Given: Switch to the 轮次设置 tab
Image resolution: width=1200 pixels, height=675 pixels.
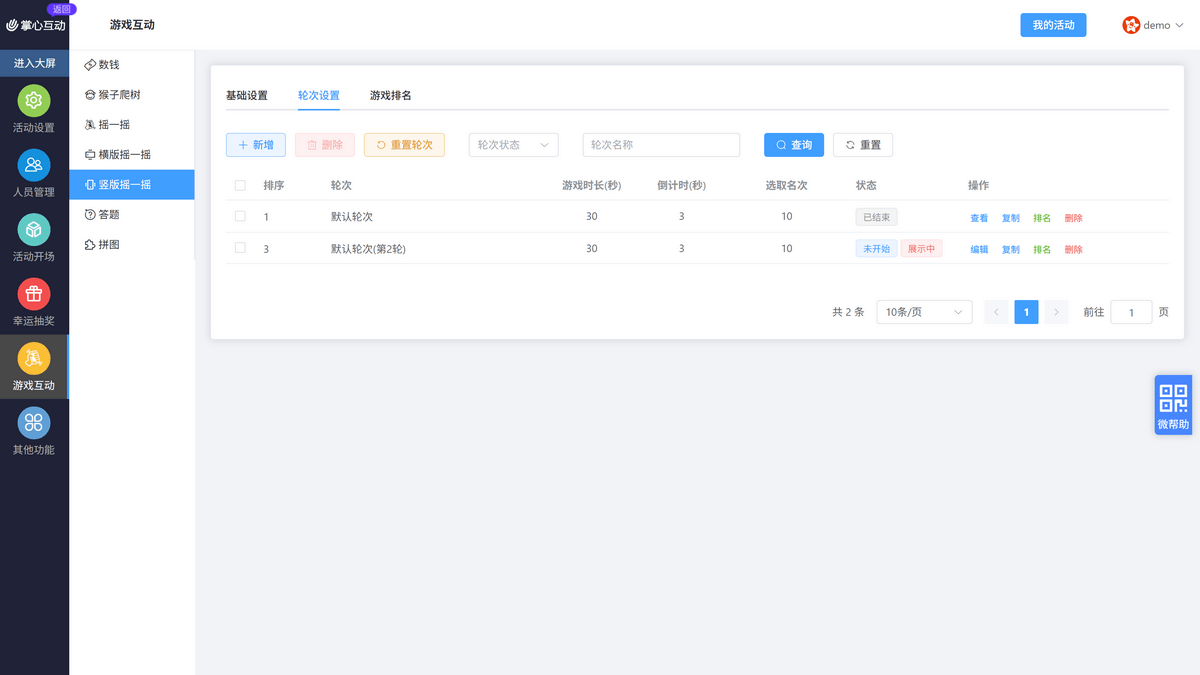Looking at the screenshot, I should coord(319,95).
